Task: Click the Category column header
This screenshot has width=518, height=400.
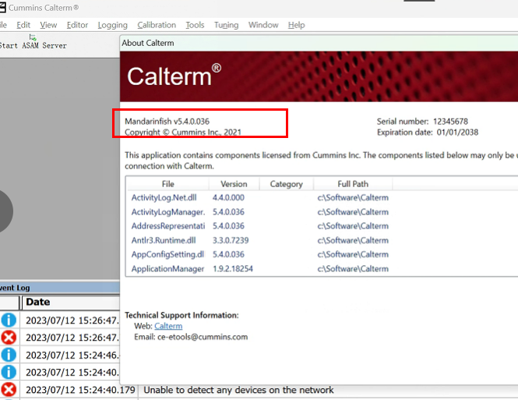Action: 286,184
